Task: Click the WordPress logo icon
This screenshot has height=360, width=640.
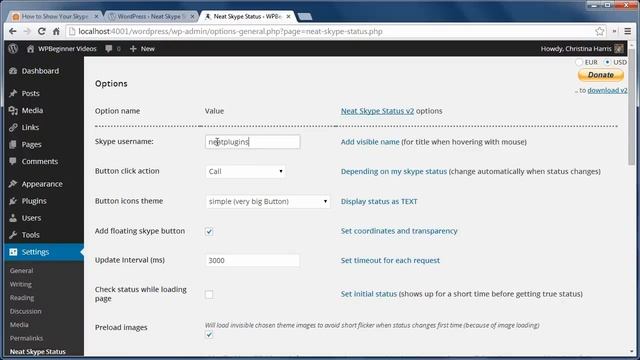Action: [13, 49]
